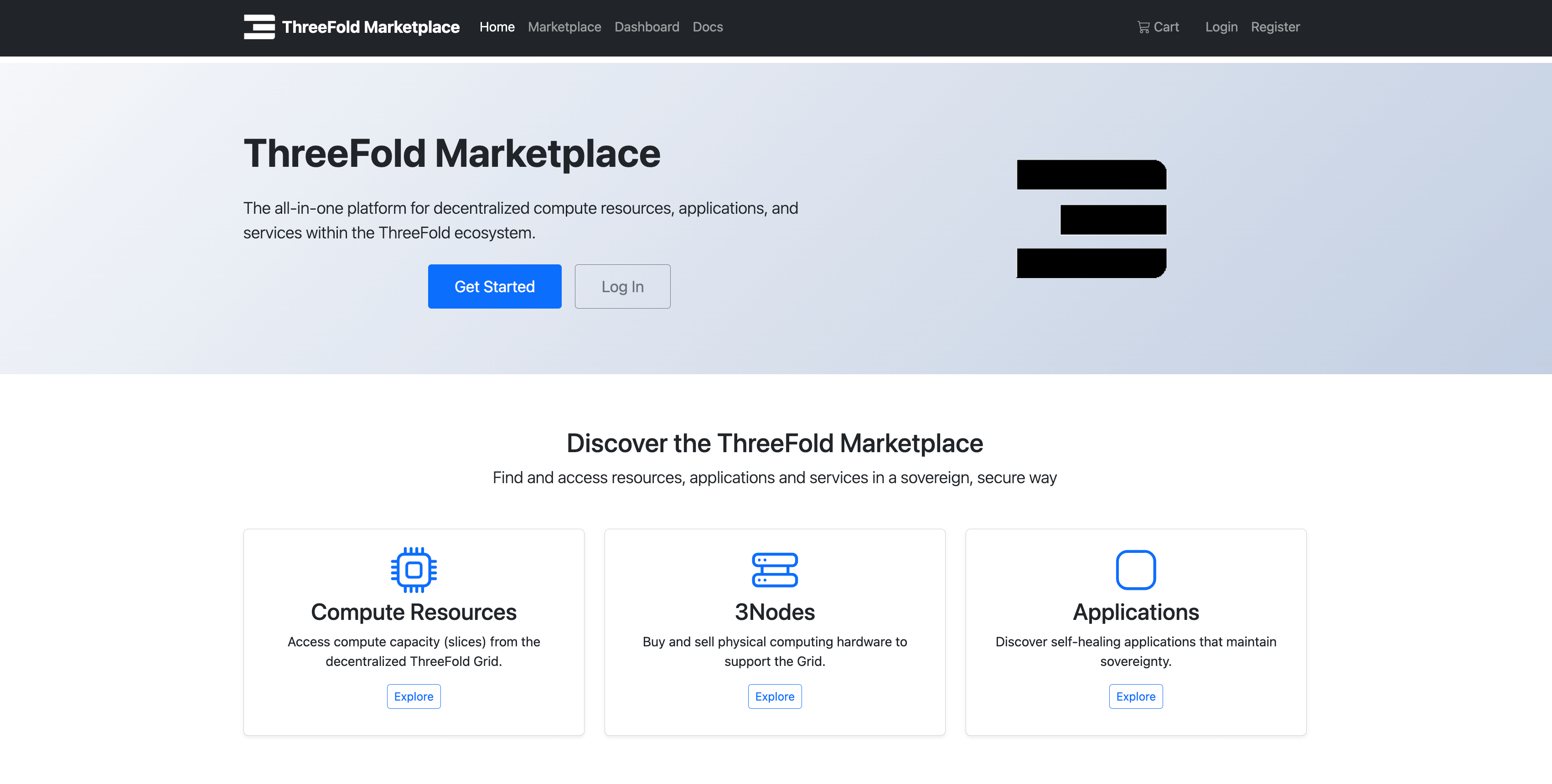1552x784 pixels.
Task: Click the ThreeFold Marketplace brand text
Action: coord(371,27)
